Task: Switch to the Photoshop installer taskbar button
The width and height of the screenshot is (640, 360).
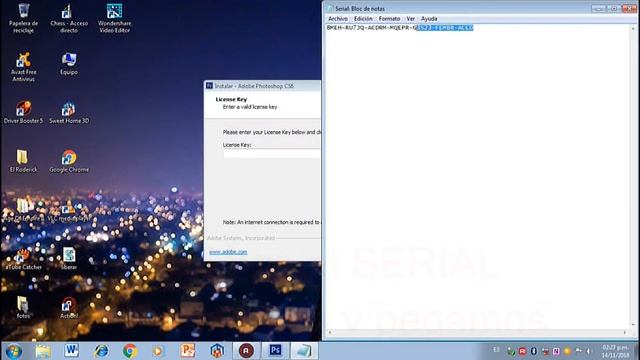Action: (x=276, y=351)
